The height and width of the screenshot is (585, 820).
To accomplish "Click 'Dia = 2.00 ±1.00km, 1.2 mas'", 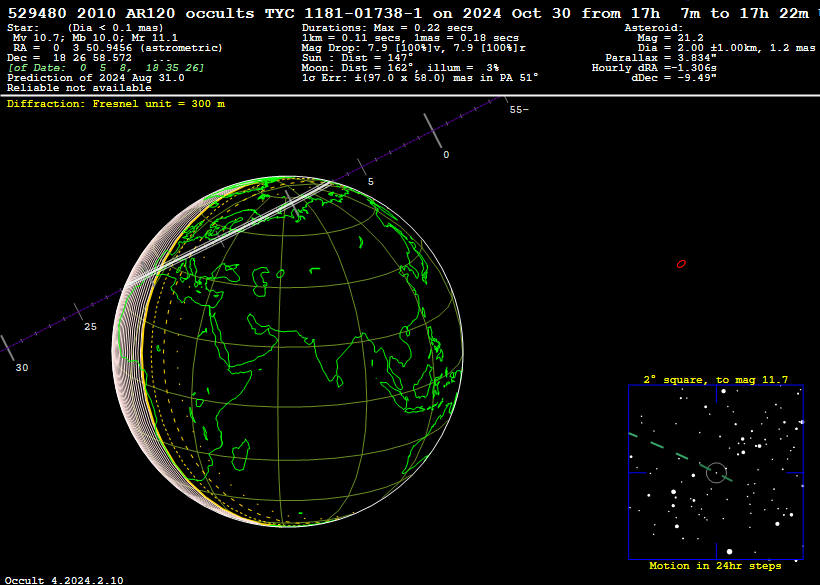I will point(726,48).
